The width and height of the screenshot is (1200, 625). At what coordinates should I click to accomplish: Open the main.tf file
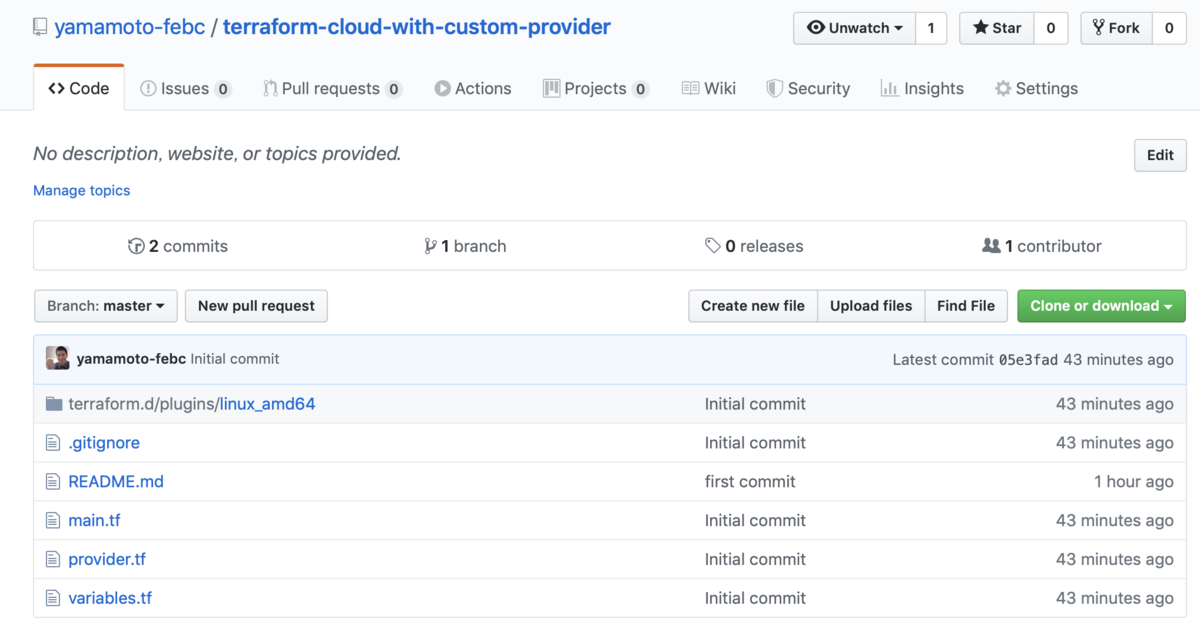pyautogui.click(x=94, y=520)
